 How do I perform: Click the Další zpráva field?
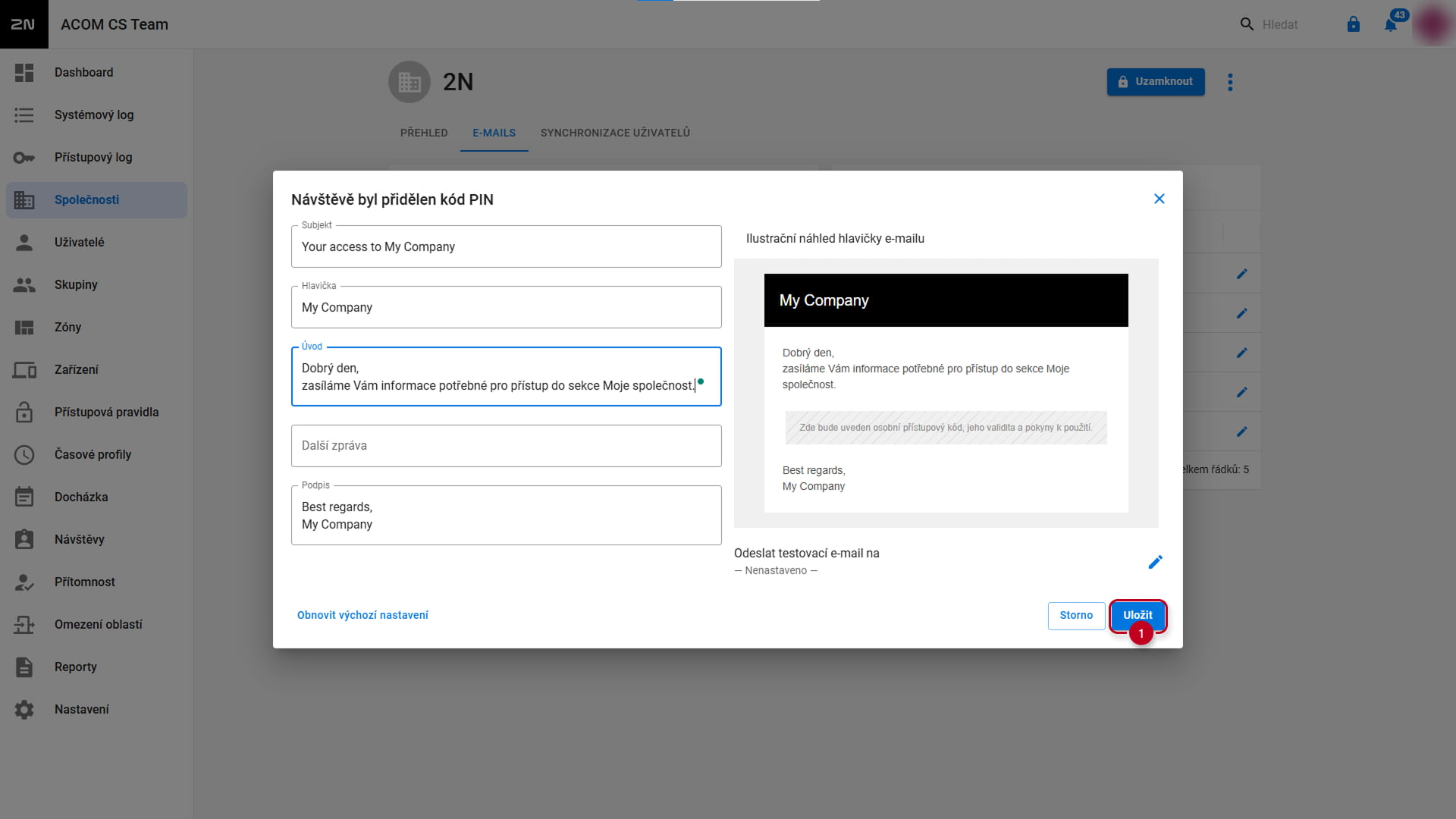(506, 446)
